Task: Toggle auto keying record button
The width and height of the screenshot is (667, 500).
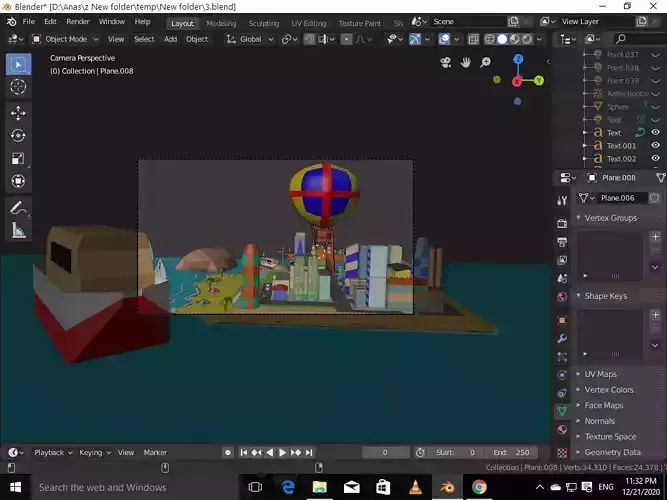Action: pyautogui.click(x=228, y=452)
